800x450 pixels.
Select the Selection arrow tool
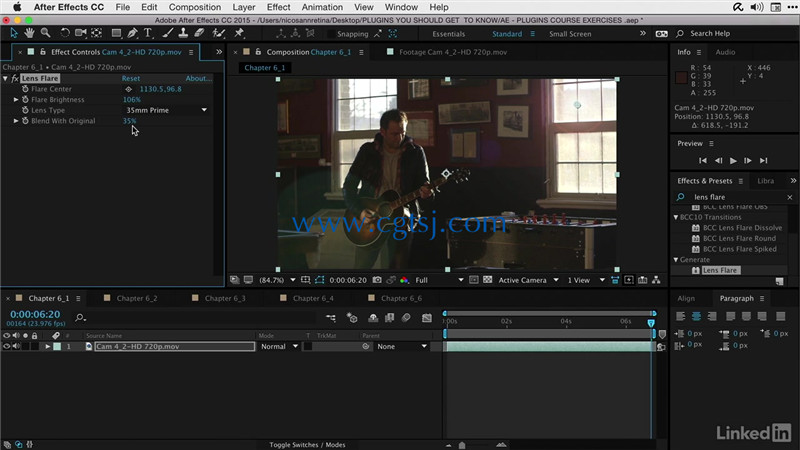[14, 33]
